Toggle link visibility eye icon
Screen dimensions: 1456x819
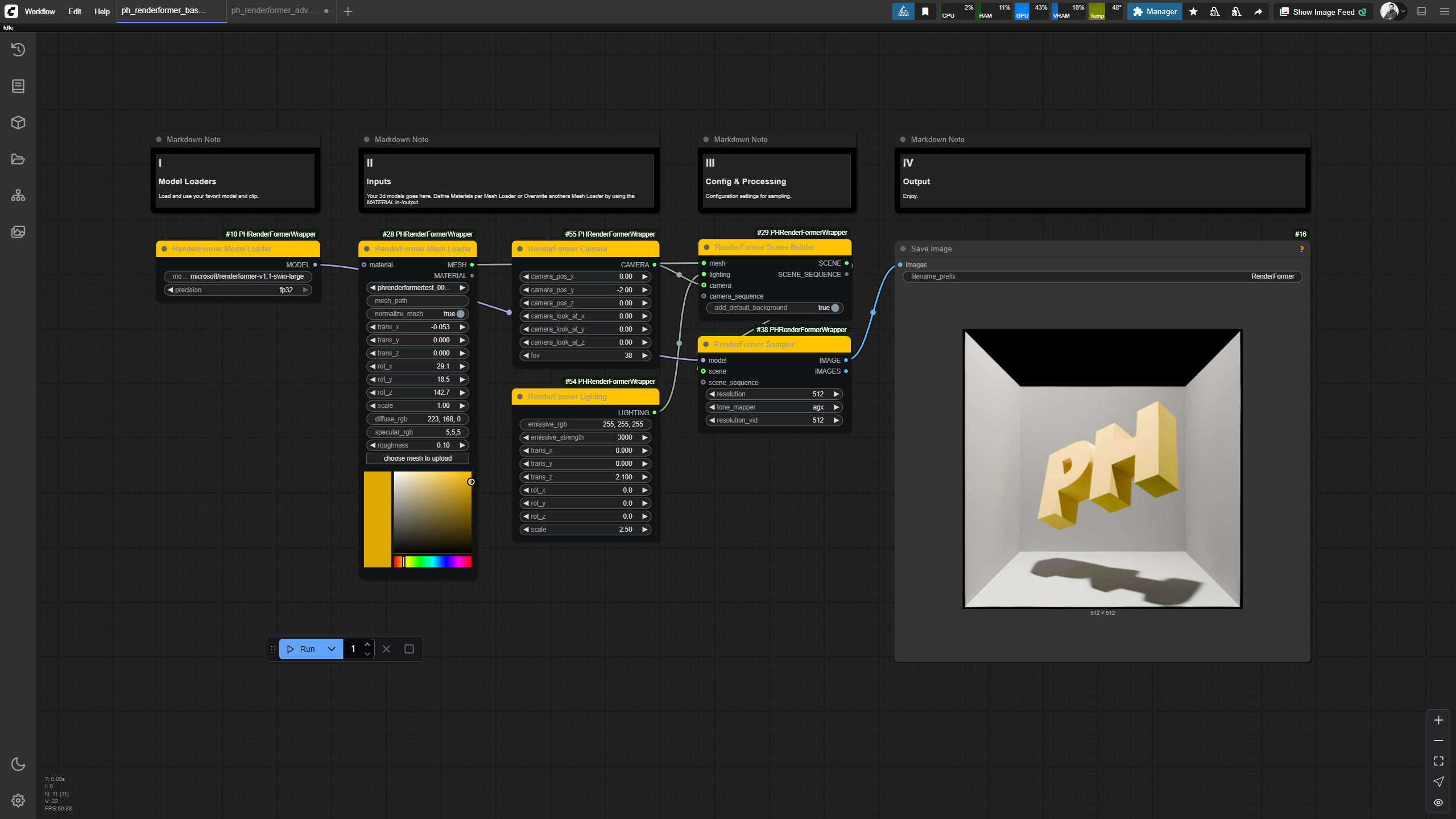1438,803
